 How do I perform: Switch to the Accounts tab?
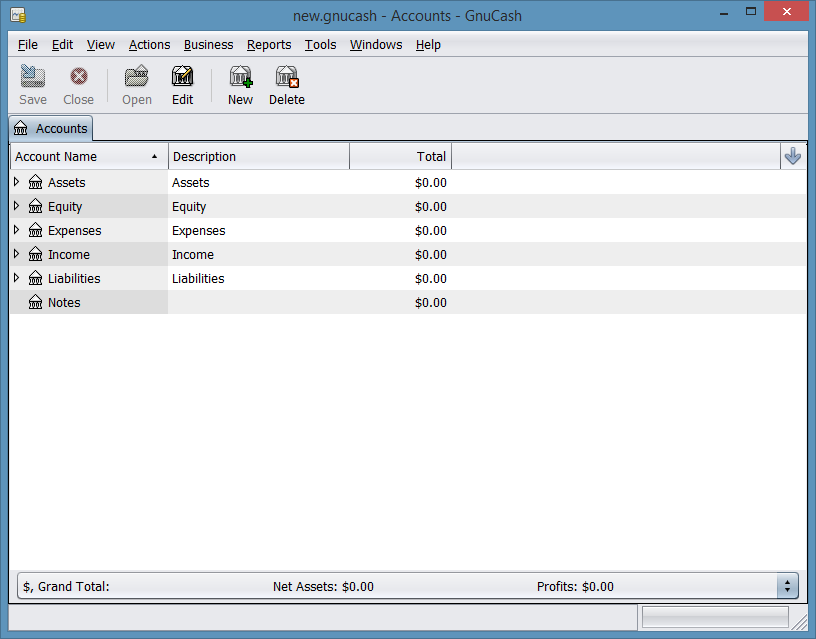(51, 128)
